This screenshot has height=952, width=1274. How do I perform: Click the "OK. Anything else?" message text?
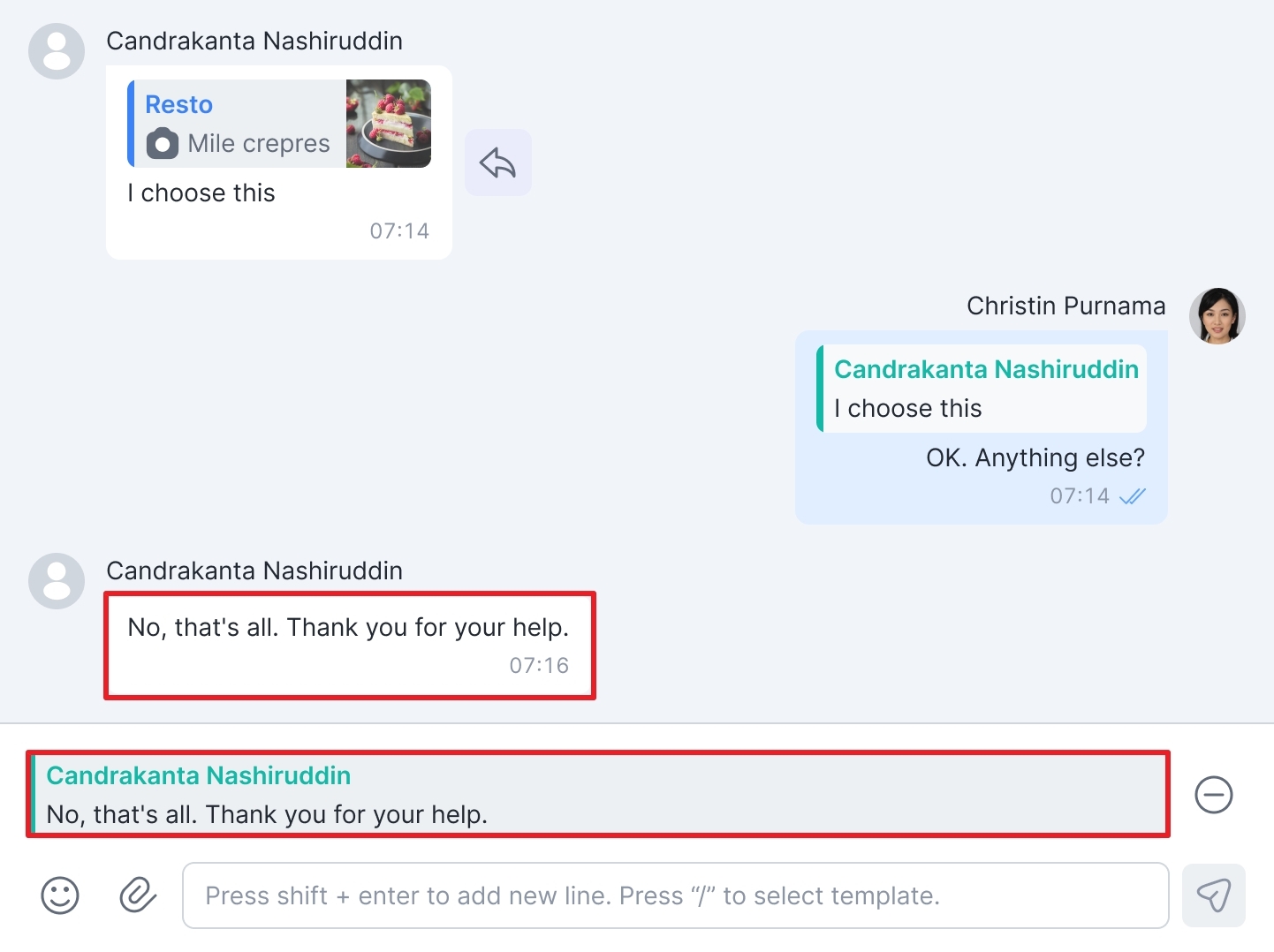tap(1035, 457)
